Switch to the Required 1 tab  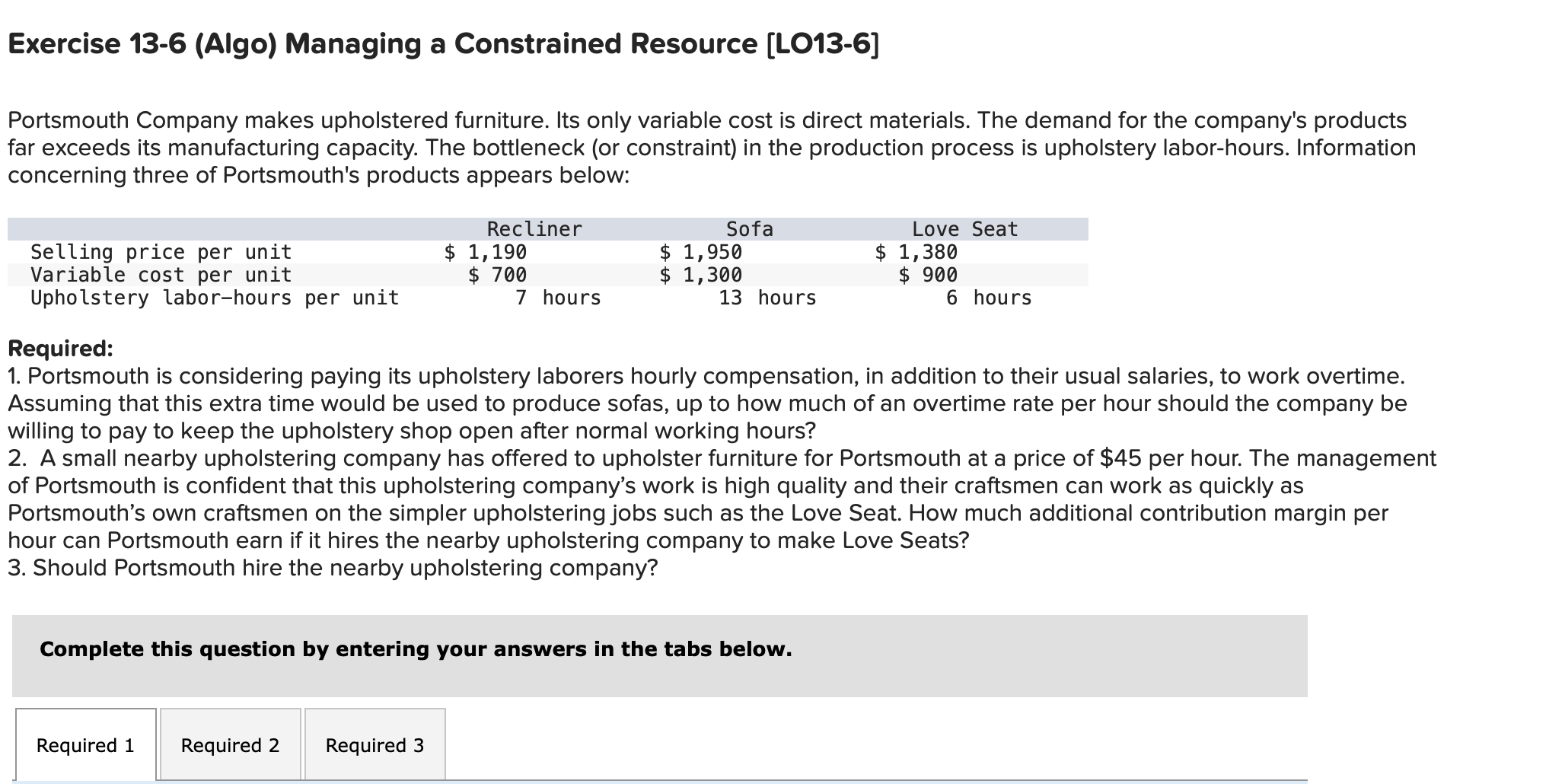[x=84, y=746]
